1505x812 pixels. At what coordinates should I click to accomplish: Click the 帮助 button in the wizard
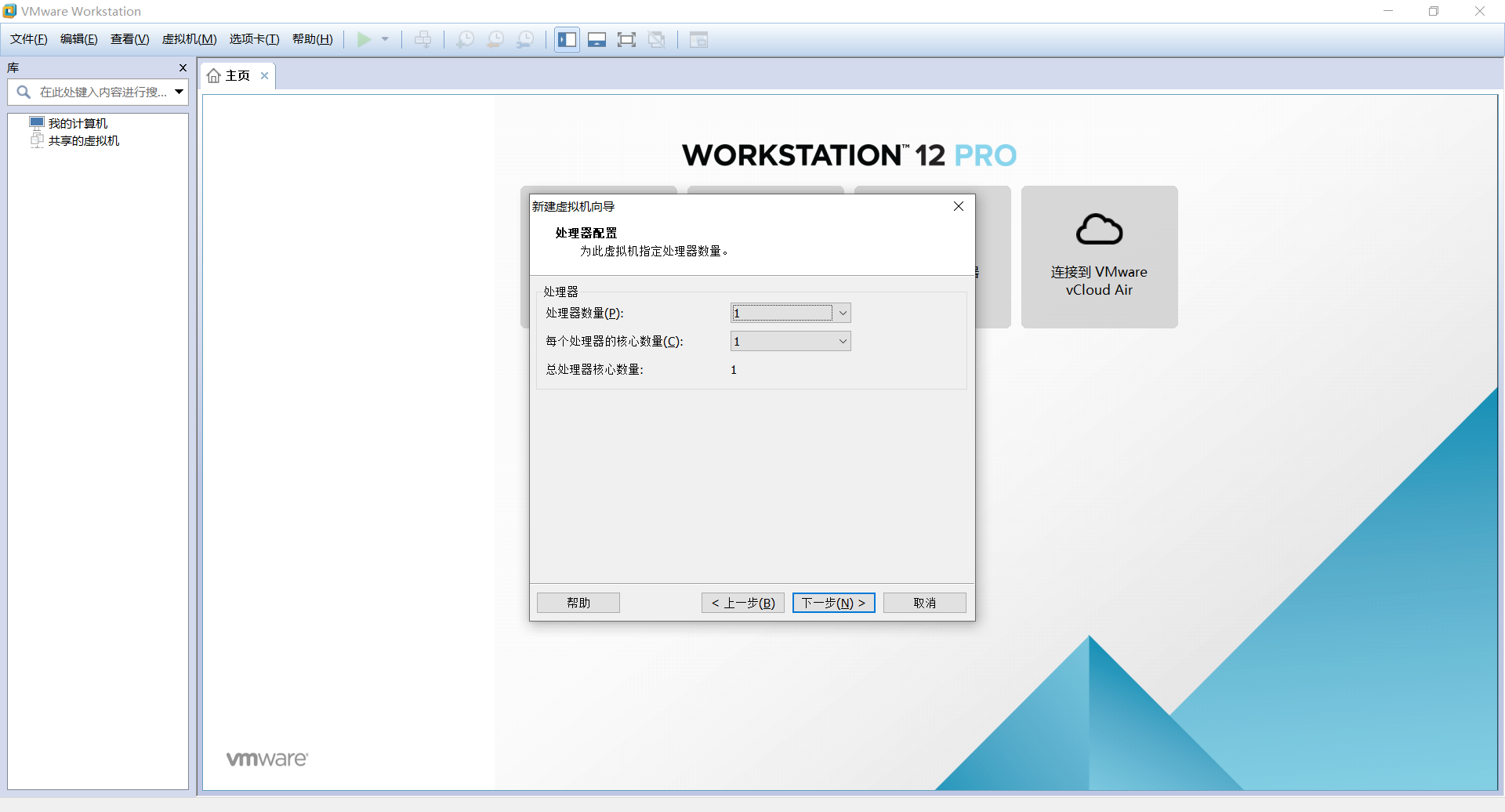click(x=578, y=603)
